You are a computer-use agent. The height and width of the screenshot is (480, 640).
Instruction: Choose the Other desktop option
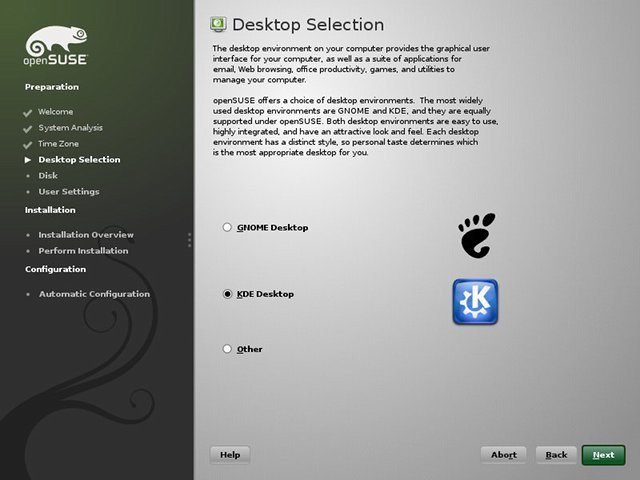pyautogui.click(x=227, y=349)
